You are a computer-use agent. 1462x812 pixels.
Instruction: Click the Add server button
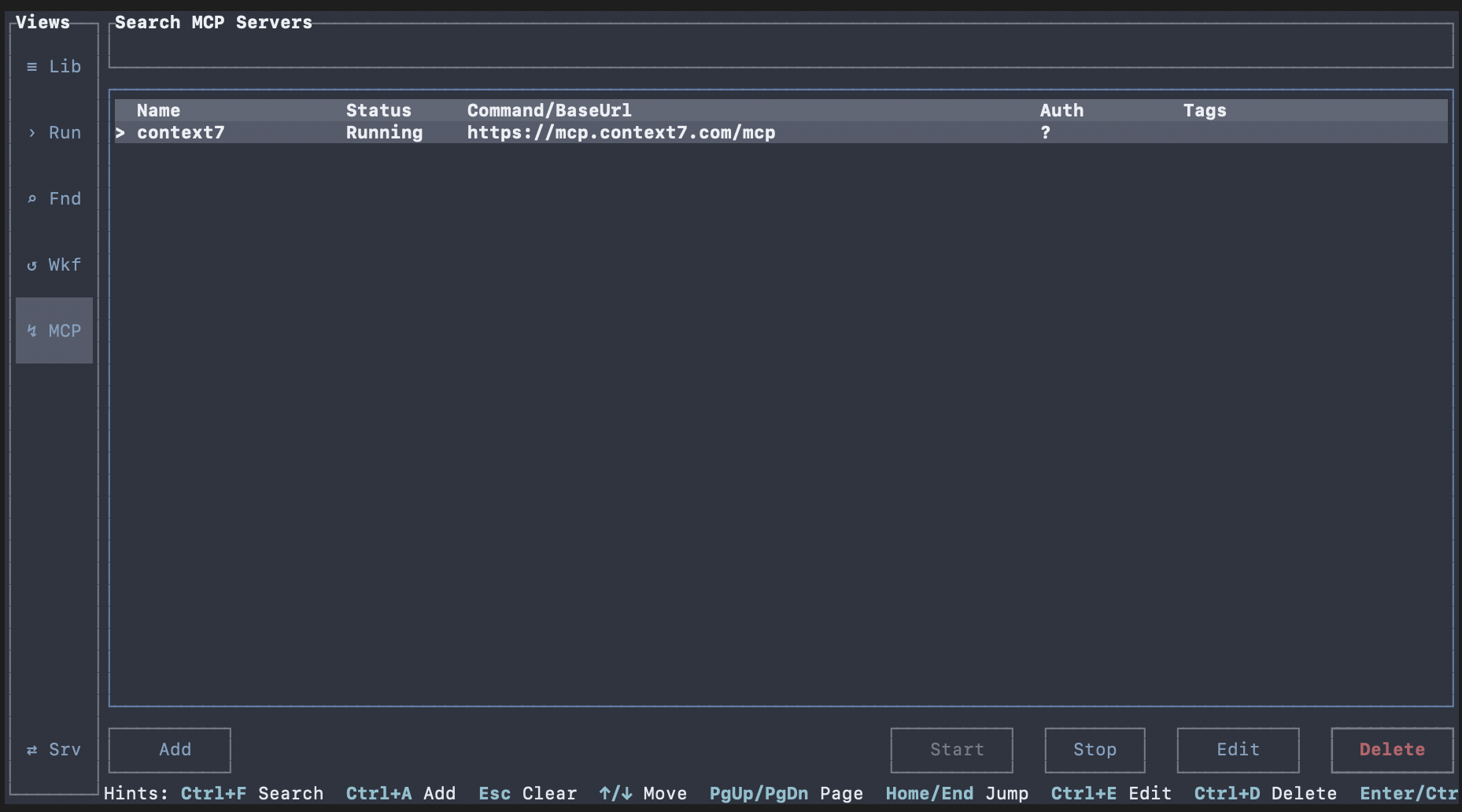click(x=169, y=750)
